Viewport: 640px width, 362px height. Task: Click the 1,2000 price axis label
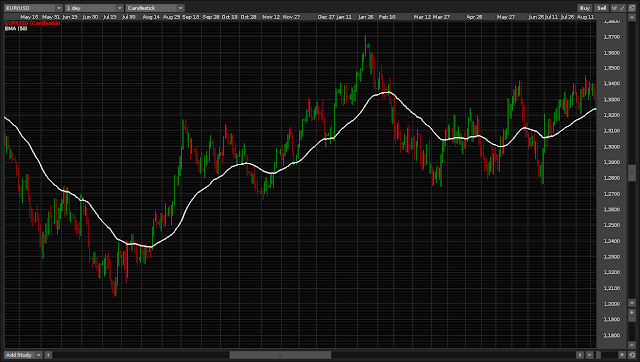(x=611, y=304)
